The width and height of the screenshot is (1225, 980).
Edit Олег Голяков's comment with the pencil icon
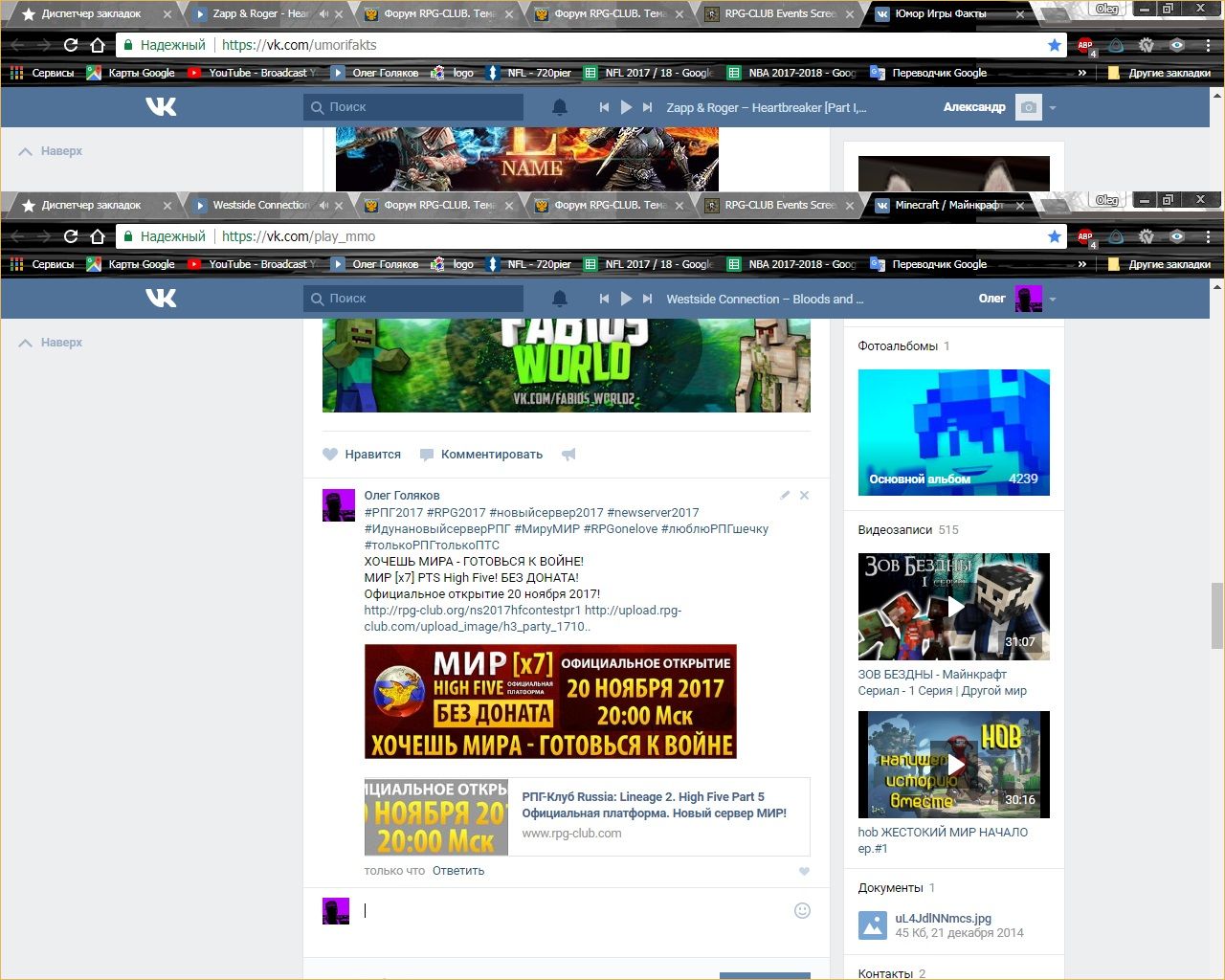coord(785,495)
